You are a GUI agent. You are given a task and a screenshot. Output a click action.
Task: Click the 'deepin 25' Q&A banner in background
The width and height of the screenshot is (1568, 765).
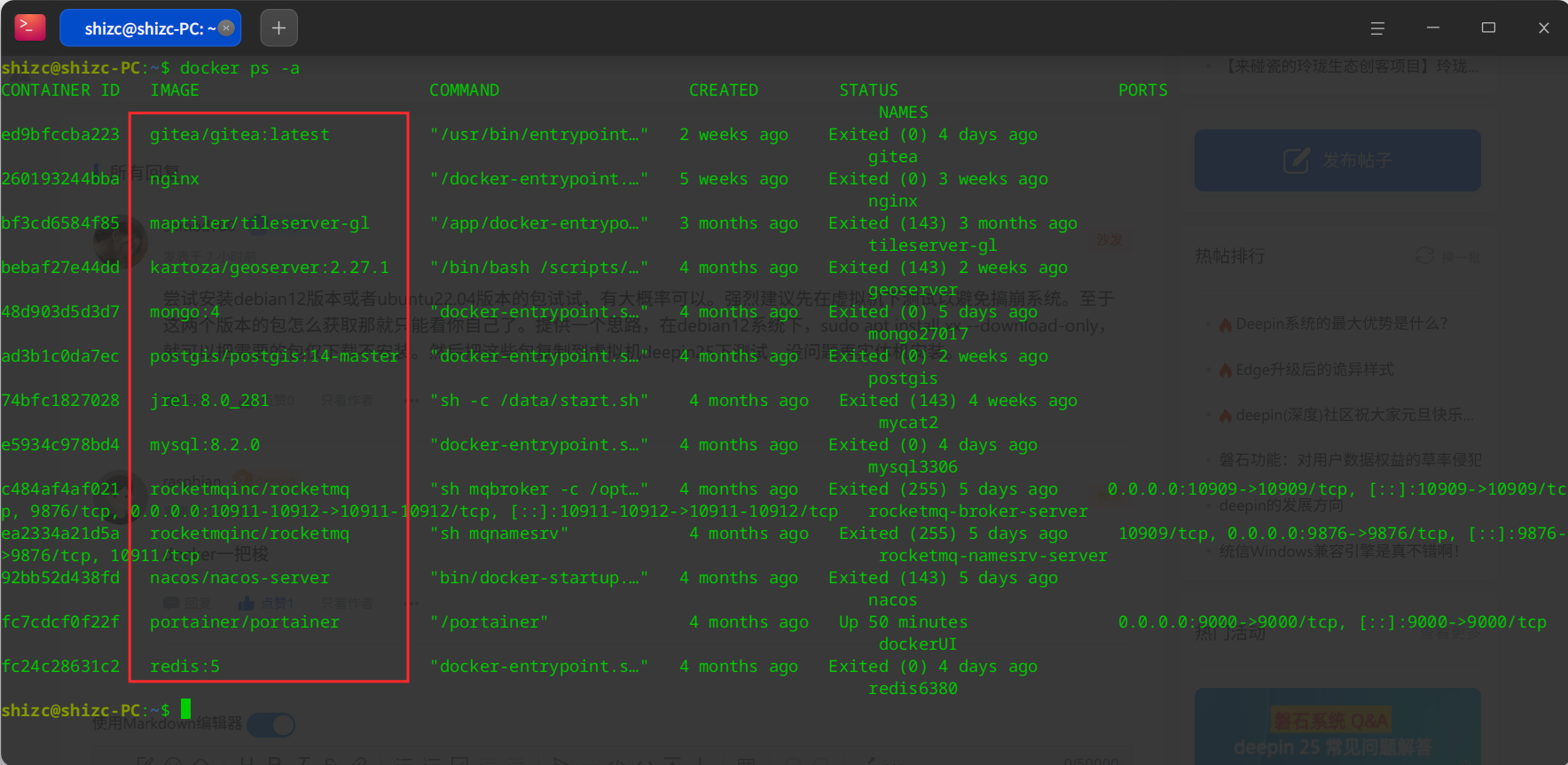pyautogui.click(x=1337, y=725)
